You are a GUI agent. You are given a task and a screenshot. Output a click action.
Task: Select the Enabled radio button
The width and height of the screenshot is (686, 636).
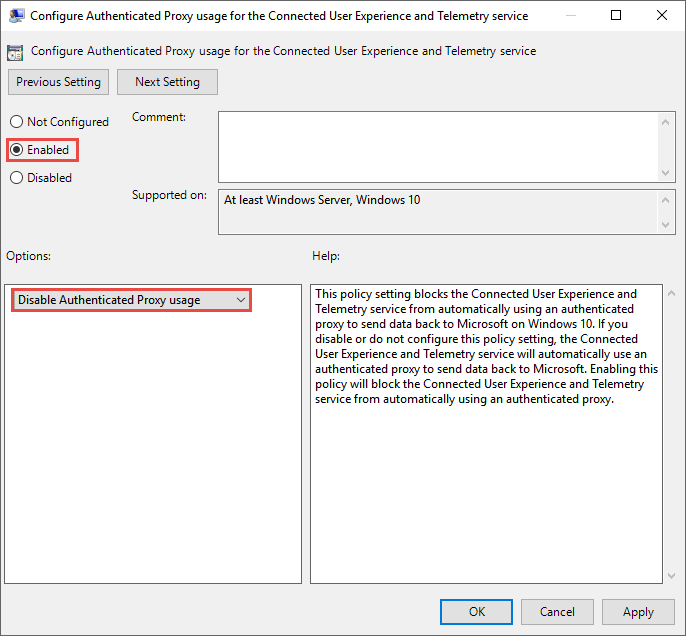coord(17,150)
